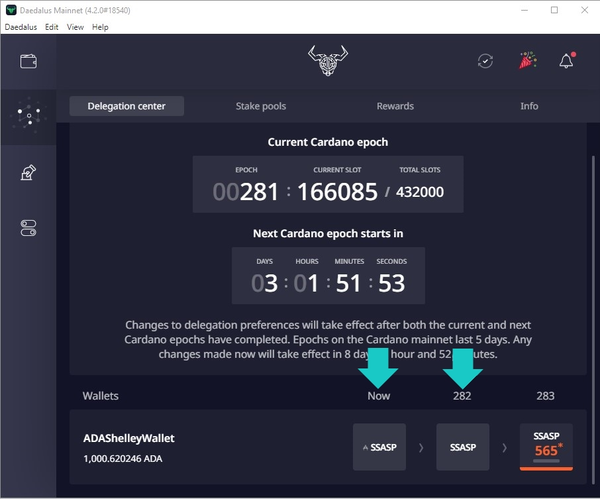Open the notifications bell icon

click(567, 60)
